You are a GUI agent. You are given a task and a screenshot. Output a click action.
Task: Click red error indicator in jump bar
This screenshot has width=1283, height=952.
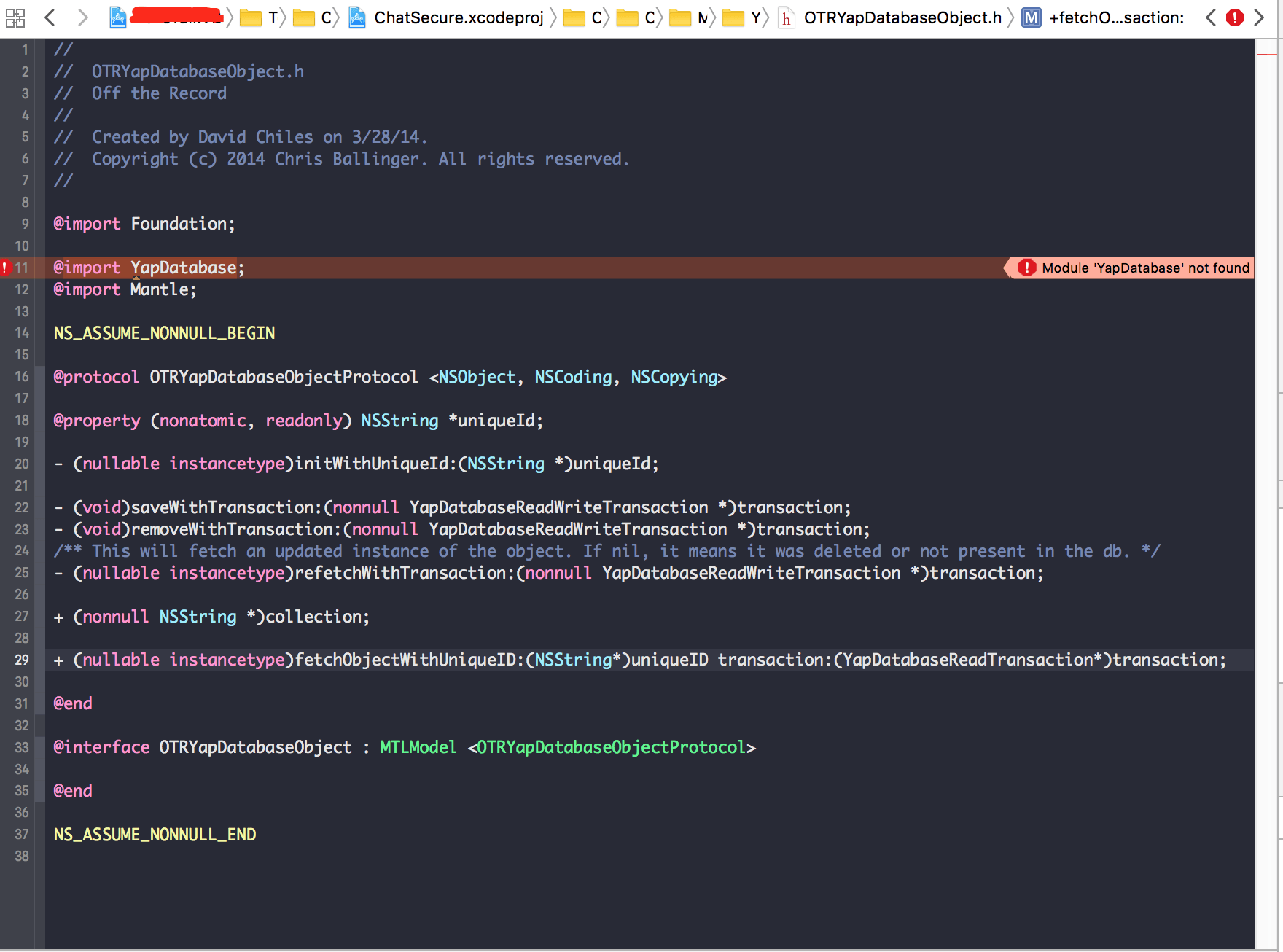coord(1234,17)
